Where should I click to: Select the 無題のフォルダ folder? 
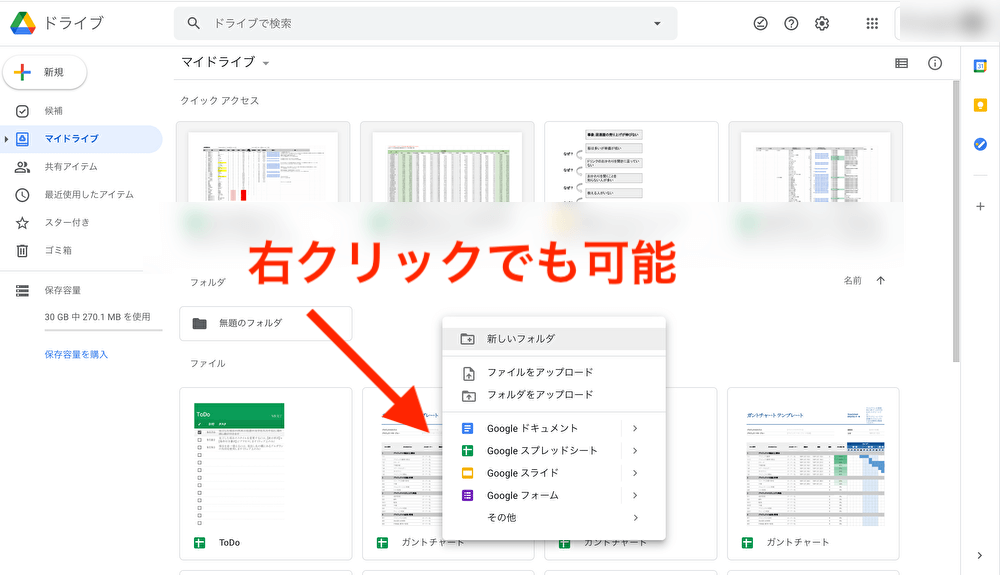(x=266, y=323)
